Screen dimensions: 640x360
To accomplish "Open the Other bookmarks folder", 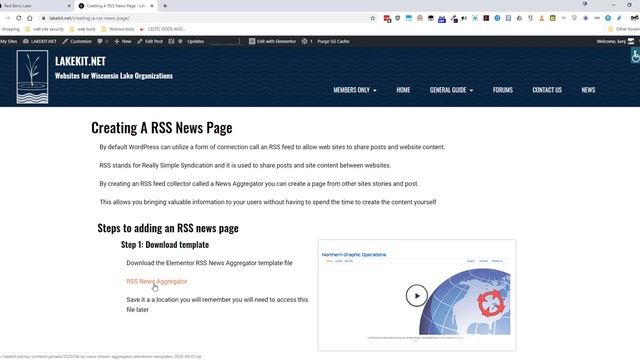I will click(x=624, y=29).
